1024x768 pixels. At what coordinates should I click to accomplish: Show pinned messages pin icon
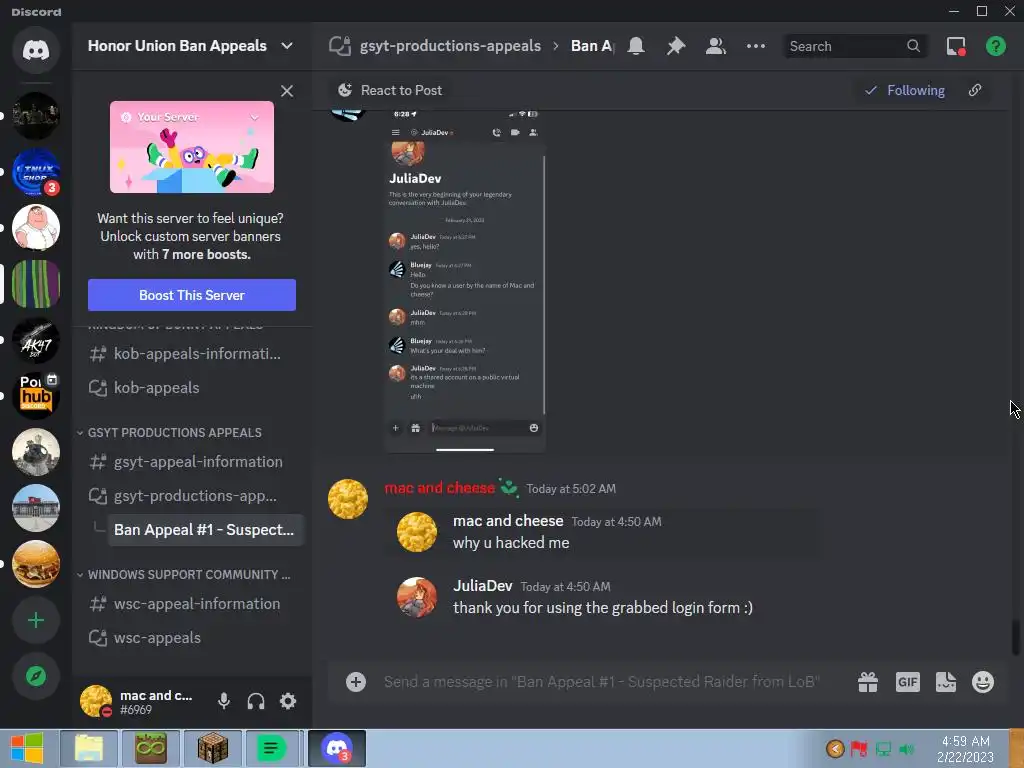pyautogui.click(x=676, y=46)
